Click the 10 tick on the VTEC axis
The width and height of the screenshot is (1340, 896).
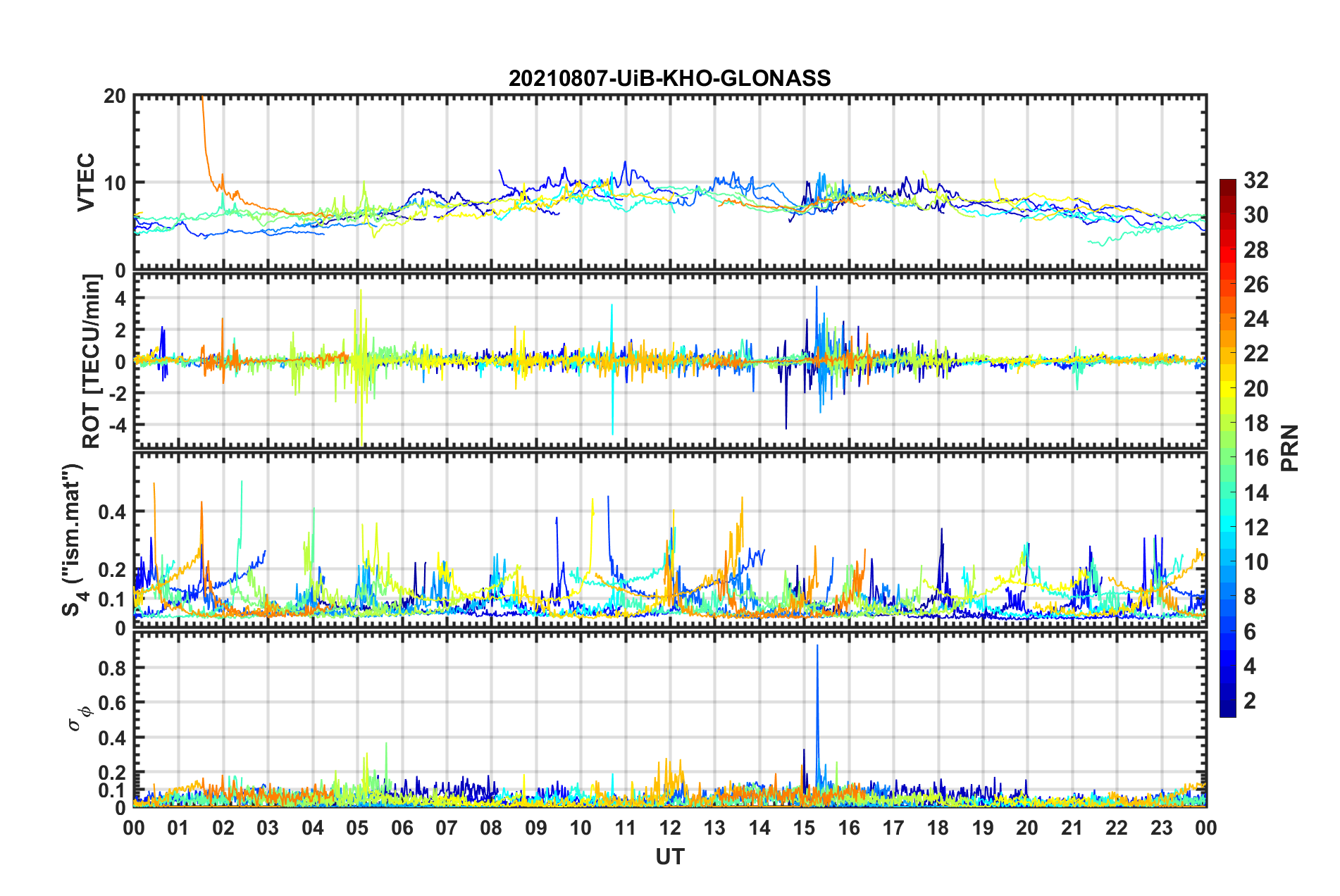tap(115, 182)
